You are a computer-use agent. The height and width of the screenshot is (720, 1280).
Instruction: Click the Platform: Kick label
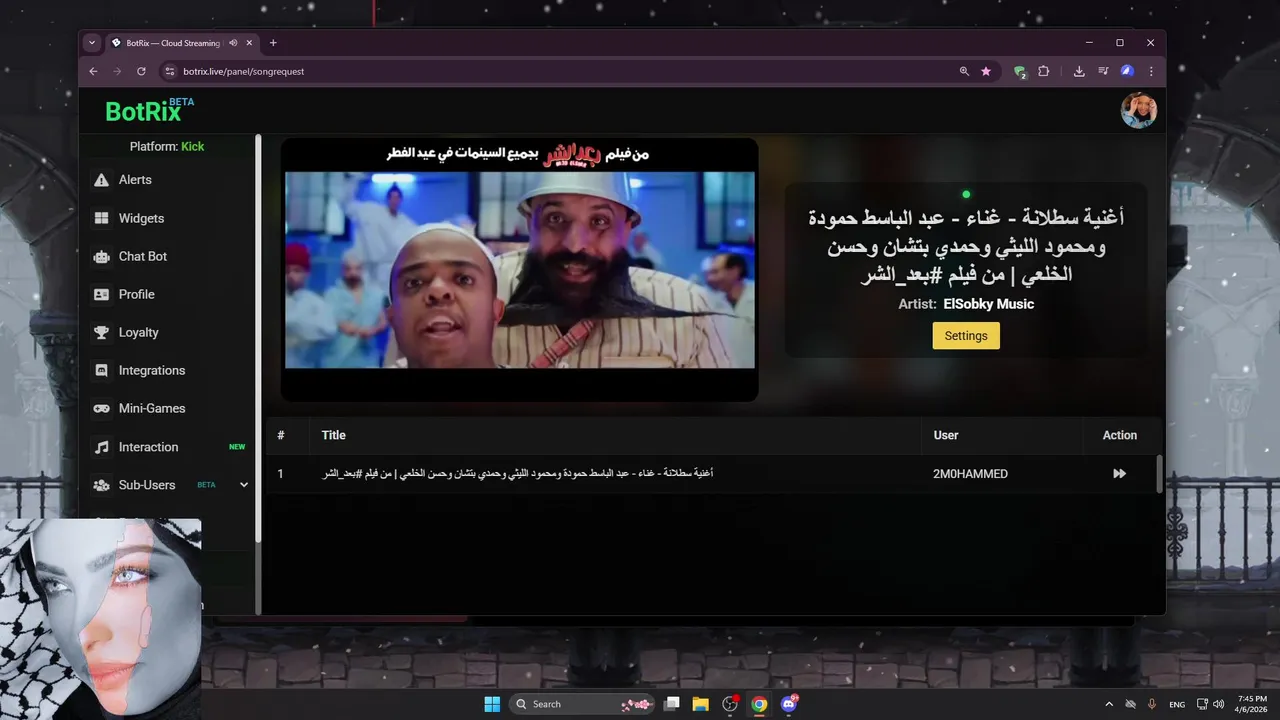point(167,146)
